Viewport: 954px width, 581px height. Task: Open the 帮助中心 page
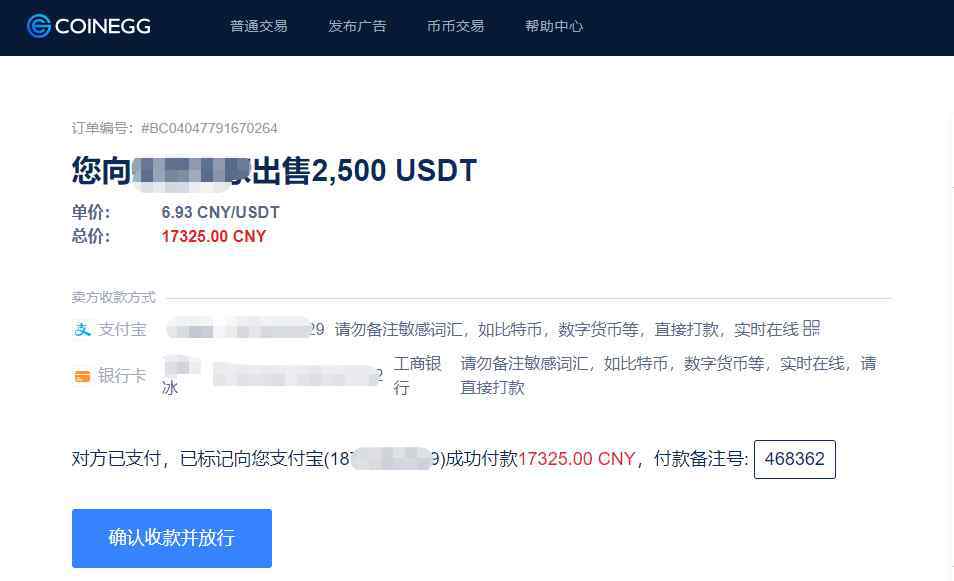tap(554, 26)
